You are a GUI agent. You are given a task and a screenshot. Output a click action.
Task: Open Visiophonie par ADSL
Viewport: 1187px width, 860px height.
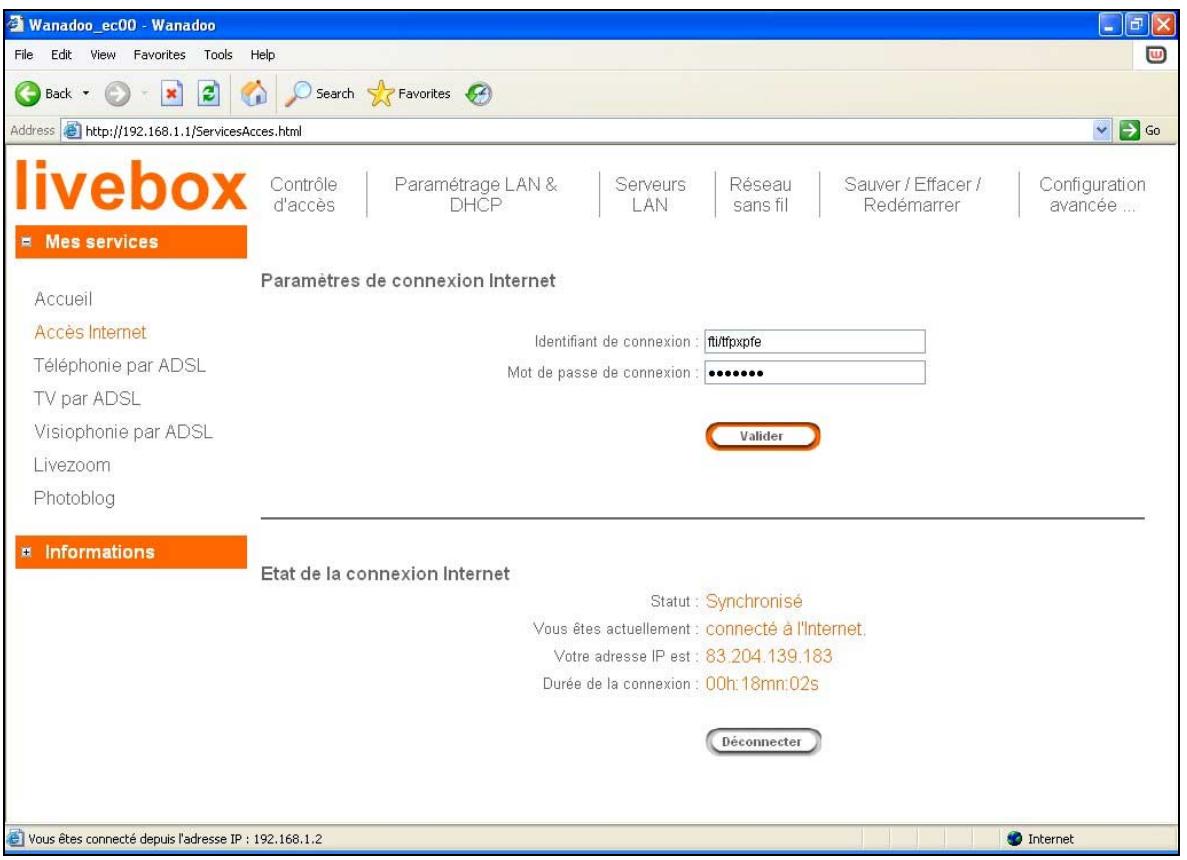click(x=123, y=432)
